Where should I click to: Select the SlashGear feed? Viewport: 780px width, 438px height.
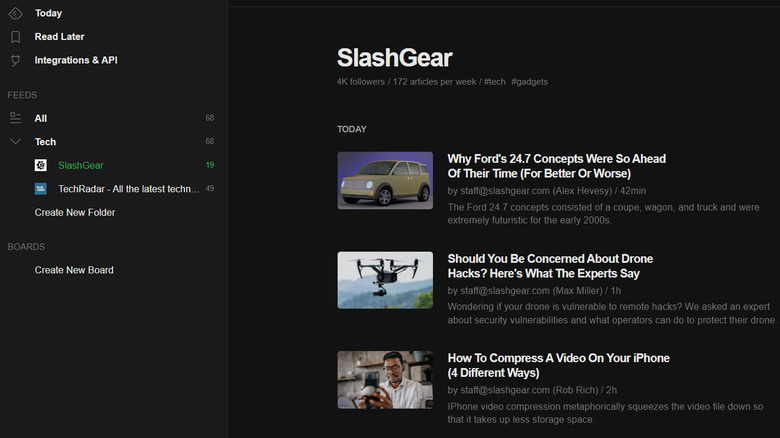(80, 165)
